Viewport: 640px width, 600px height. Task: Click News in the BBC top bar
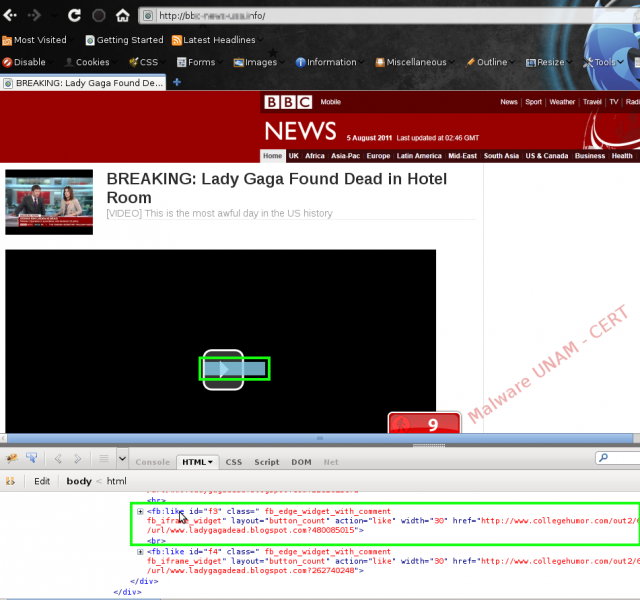509,102
